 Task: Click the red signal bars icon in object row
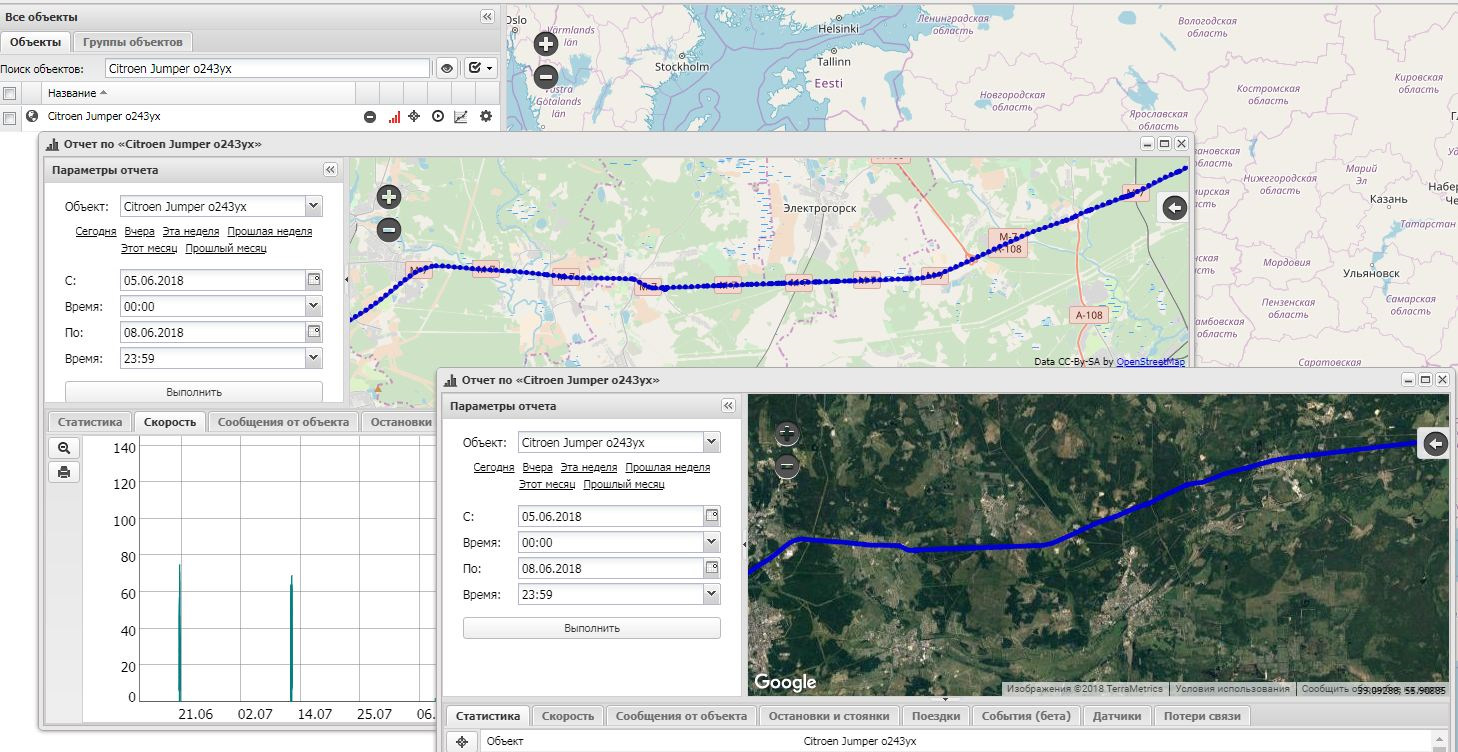pyautogui.click(x=393, y=117)
